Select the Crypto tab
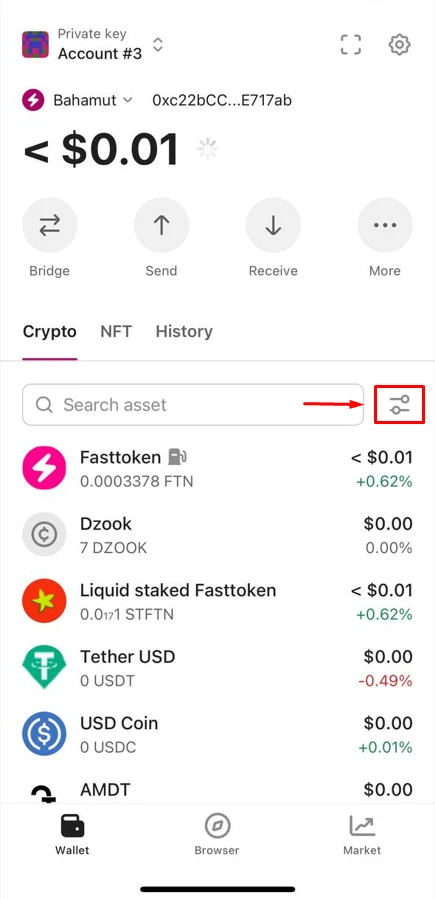This screenshot has width=435, height=899. pyautogui.click(x=49, y=331)
